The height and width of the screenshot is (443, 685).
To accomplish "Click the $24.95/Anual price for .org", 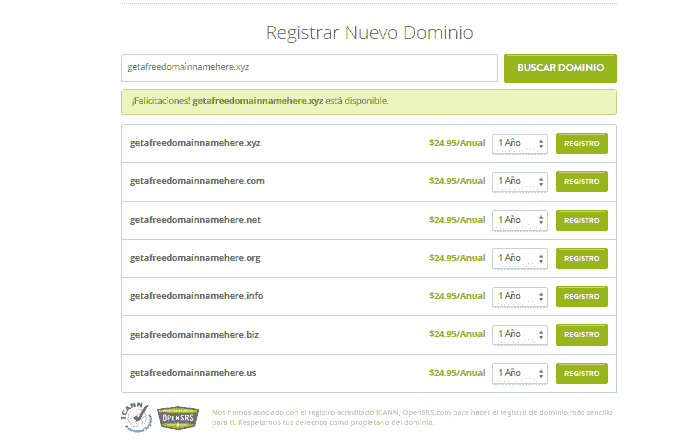I will point(457,258).
